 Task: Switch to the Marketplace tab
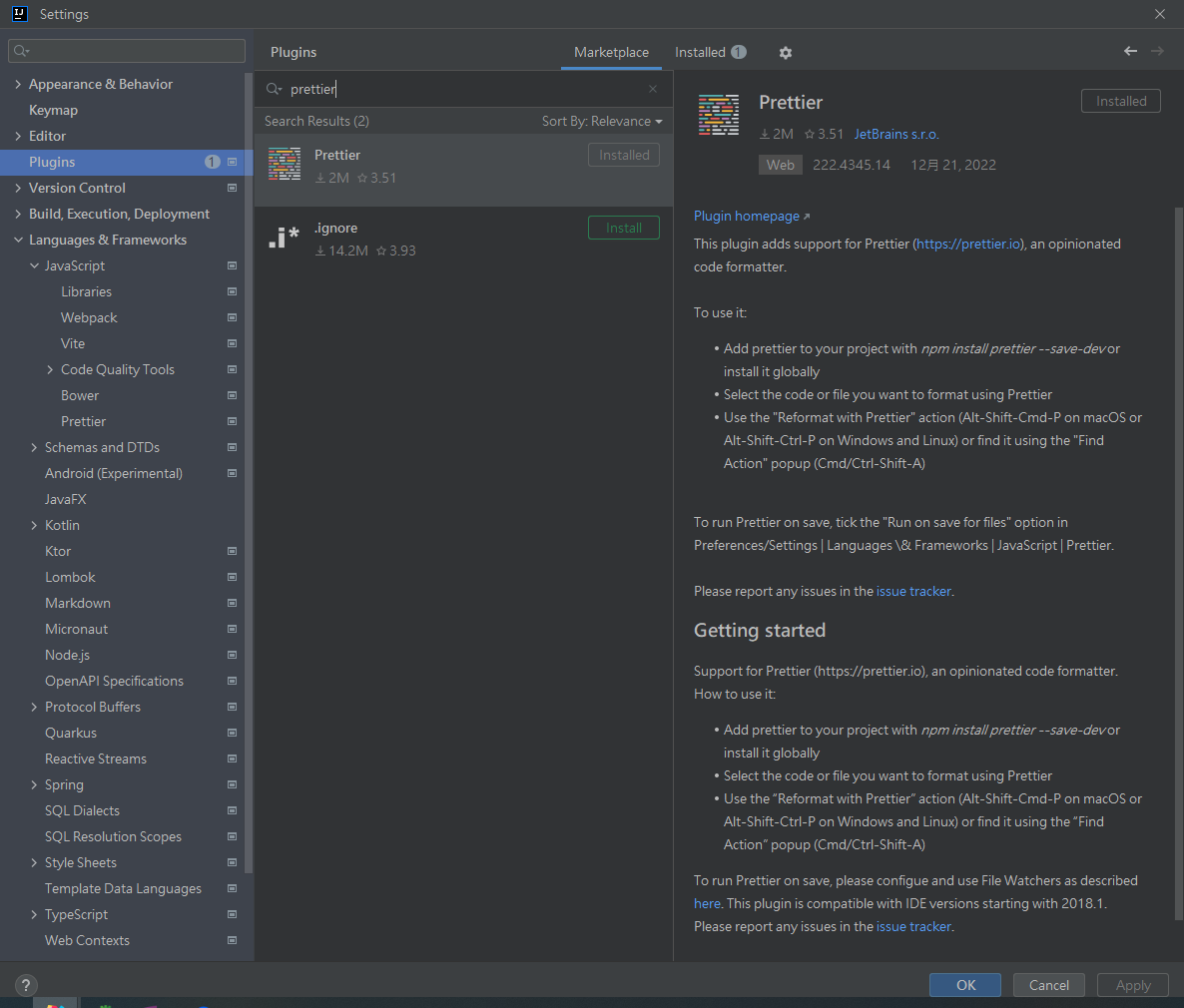611,52
